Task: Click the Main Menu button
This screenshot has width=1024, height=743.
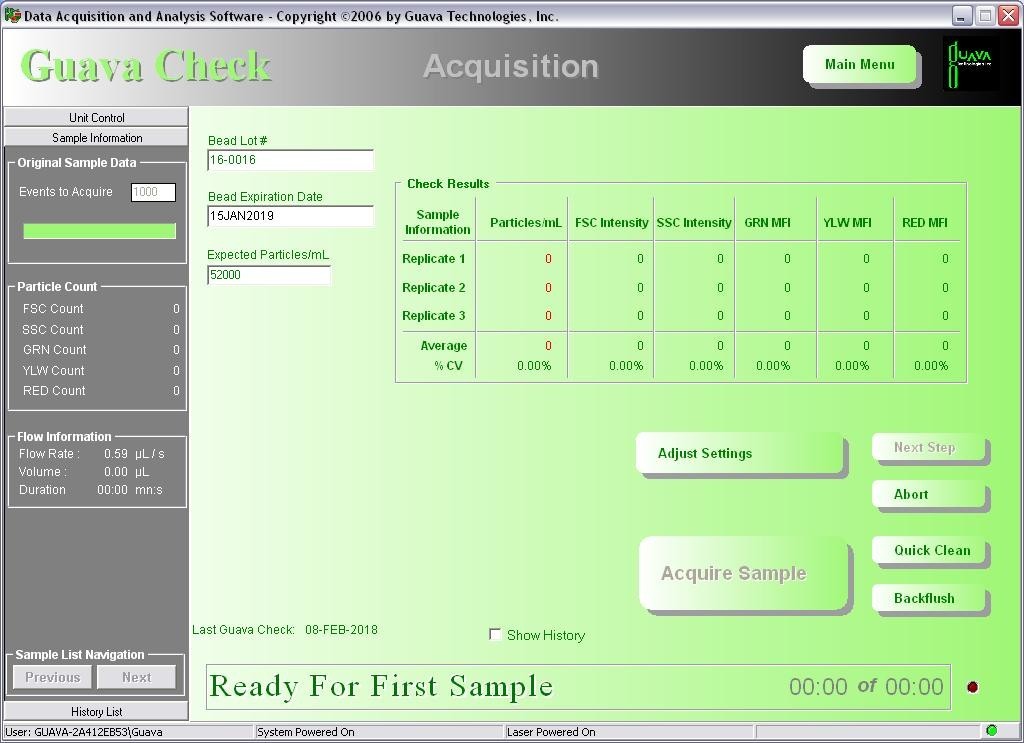Action: click(859, 64)
